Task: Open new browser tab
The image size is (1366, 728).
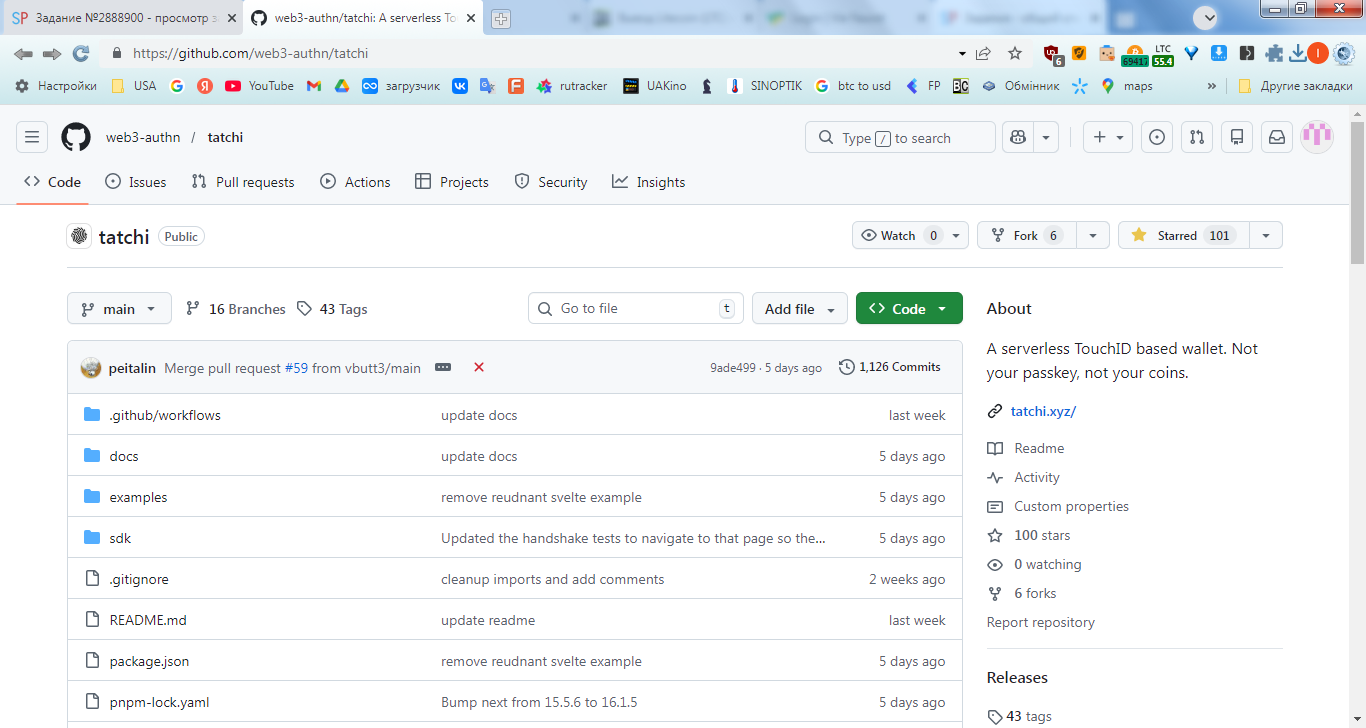Action: 501,18
